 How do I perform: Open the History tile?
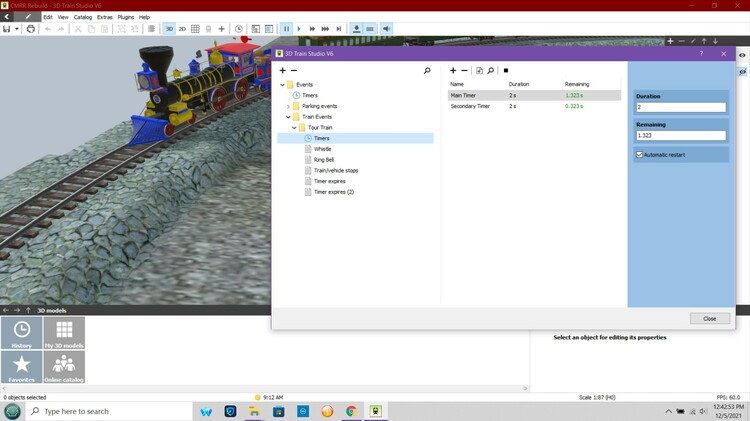click(22, 333)
